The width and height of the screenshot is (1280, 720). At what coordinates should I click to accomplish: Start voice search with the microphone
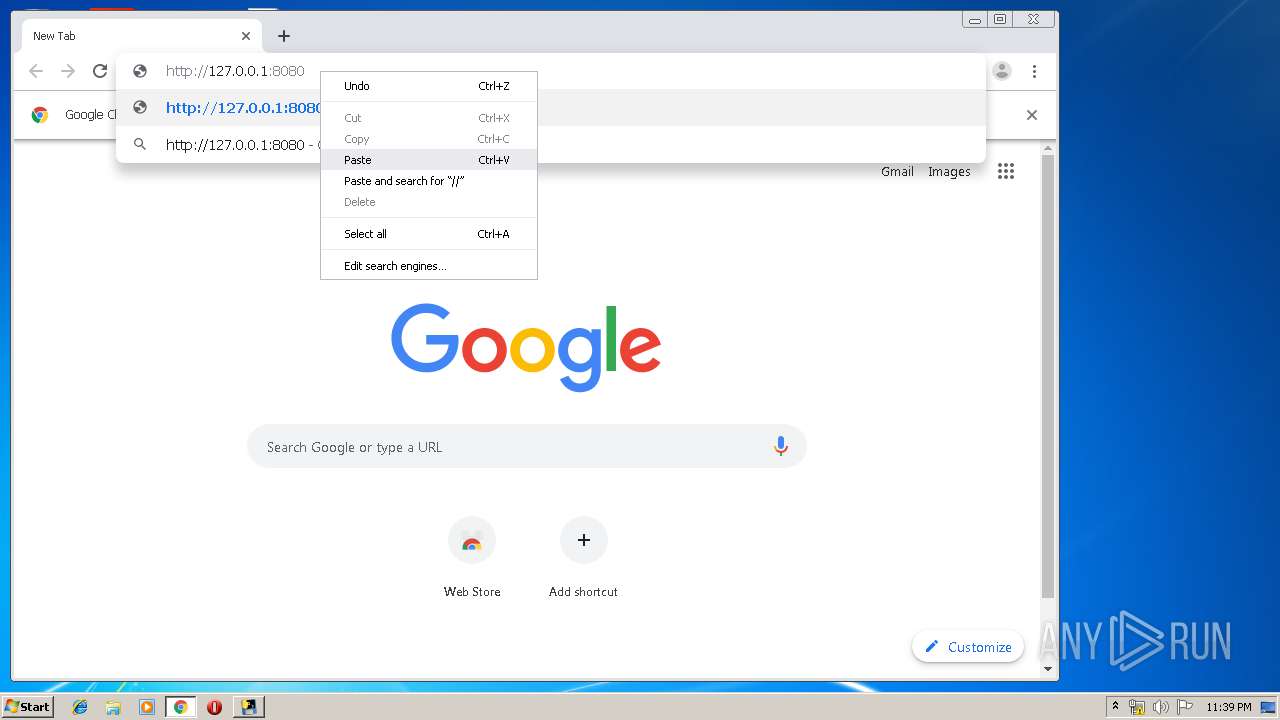pyautogui.click(x=781, y=447)
